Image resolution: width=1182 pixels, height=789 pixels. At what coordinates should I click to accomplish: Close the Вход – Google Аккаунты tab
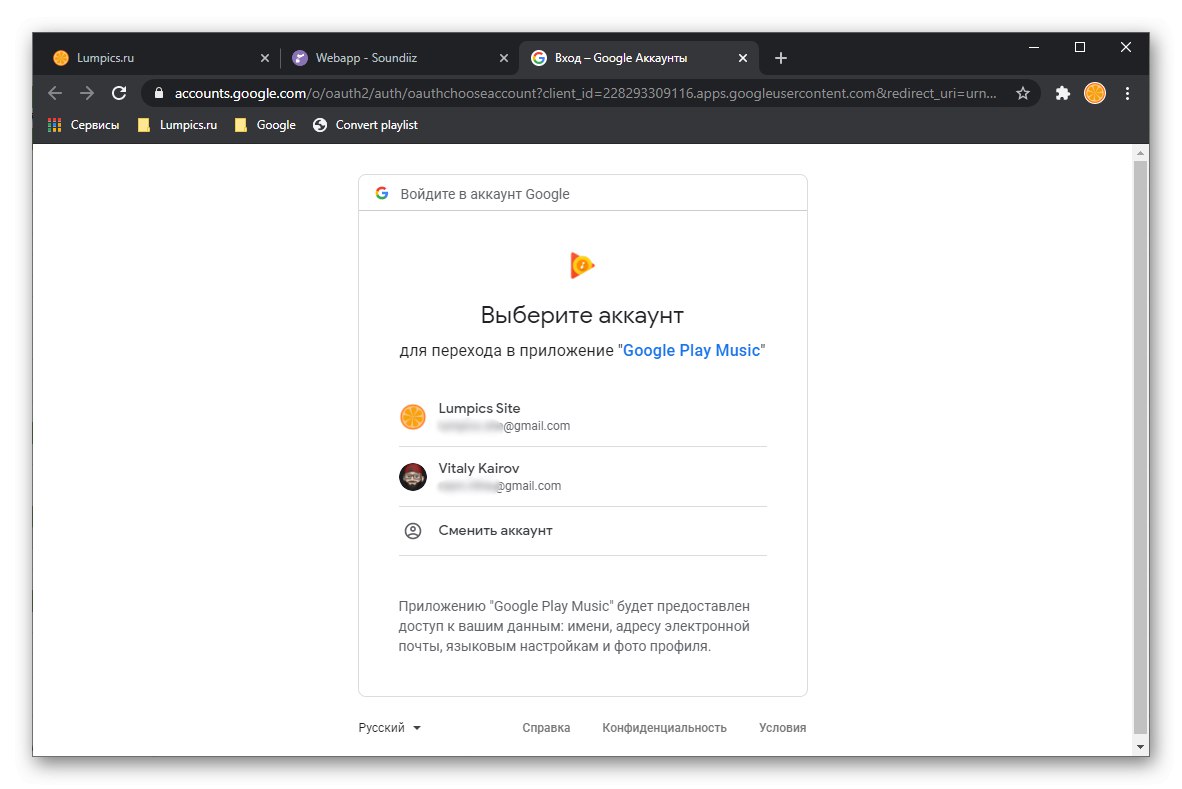tap(743, 58)
